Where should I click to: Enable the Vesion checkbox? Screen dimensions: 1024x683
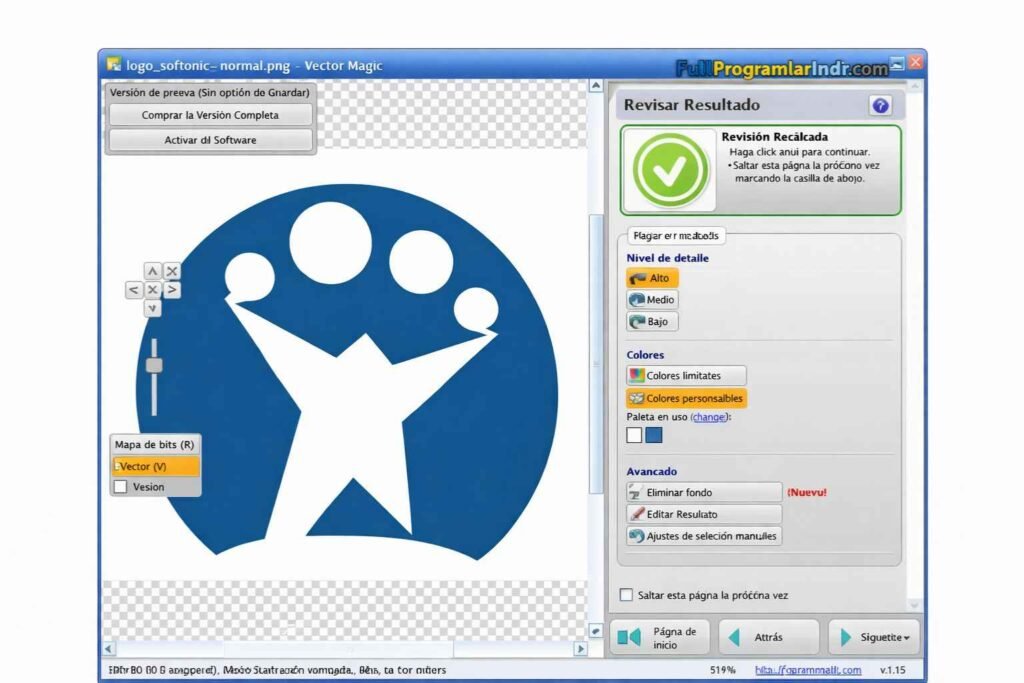[121, 487]
